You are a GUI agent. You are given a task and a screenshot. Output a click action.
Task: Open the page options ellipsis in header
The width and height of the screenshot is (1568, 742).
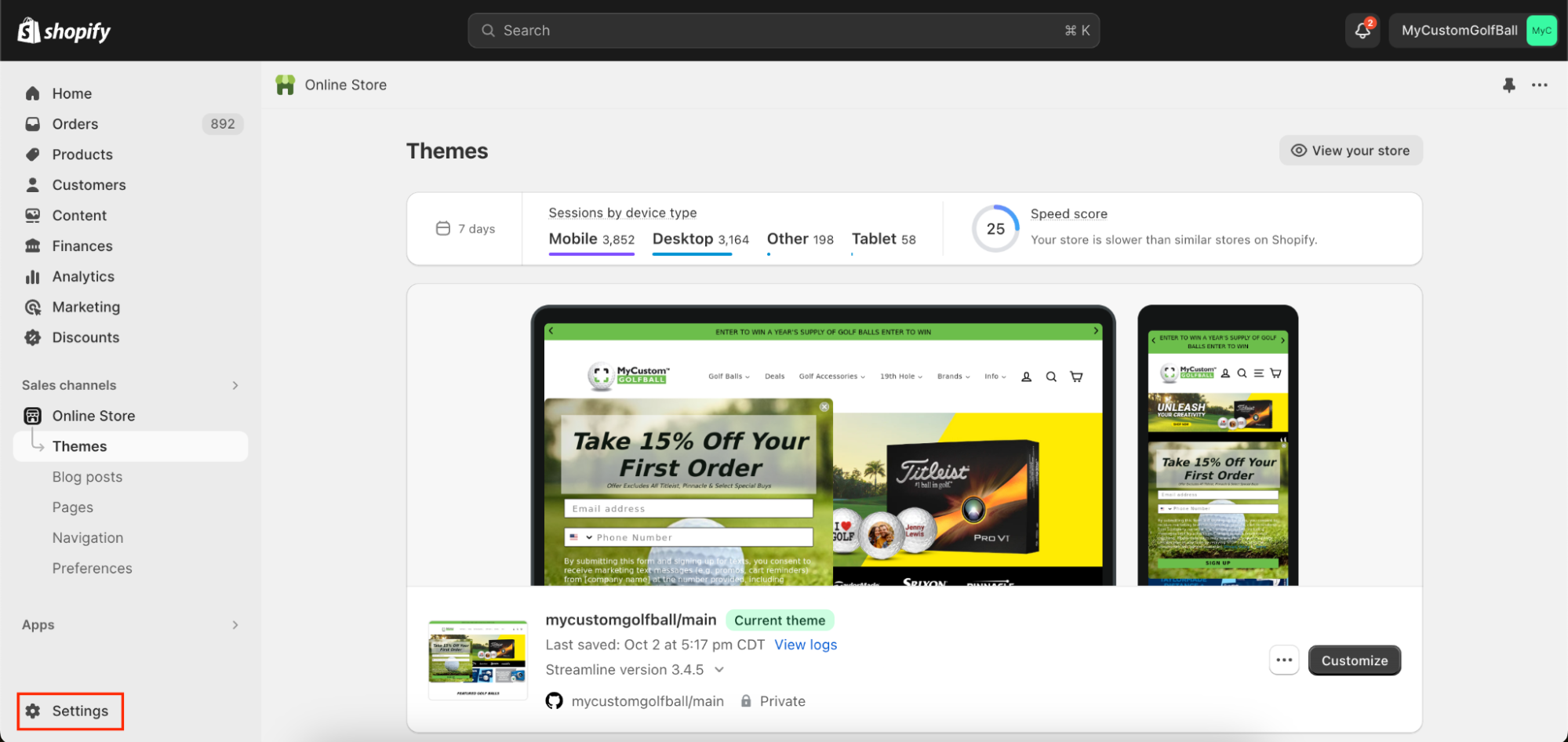[1539, 85]
